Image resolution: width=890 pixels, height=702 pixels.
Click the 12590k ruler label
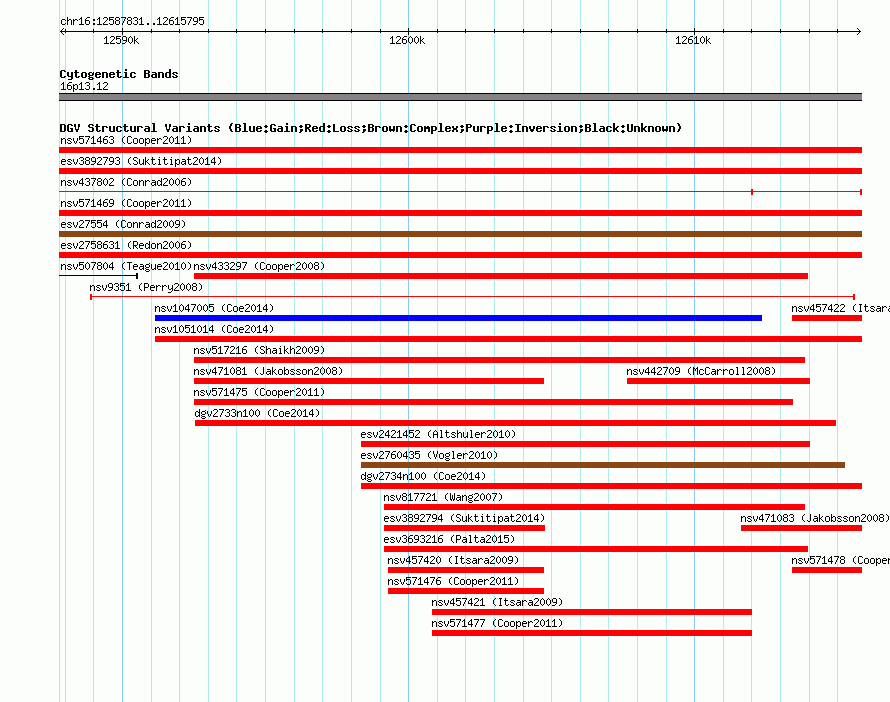pyautogui.click(x=121, y=40)
